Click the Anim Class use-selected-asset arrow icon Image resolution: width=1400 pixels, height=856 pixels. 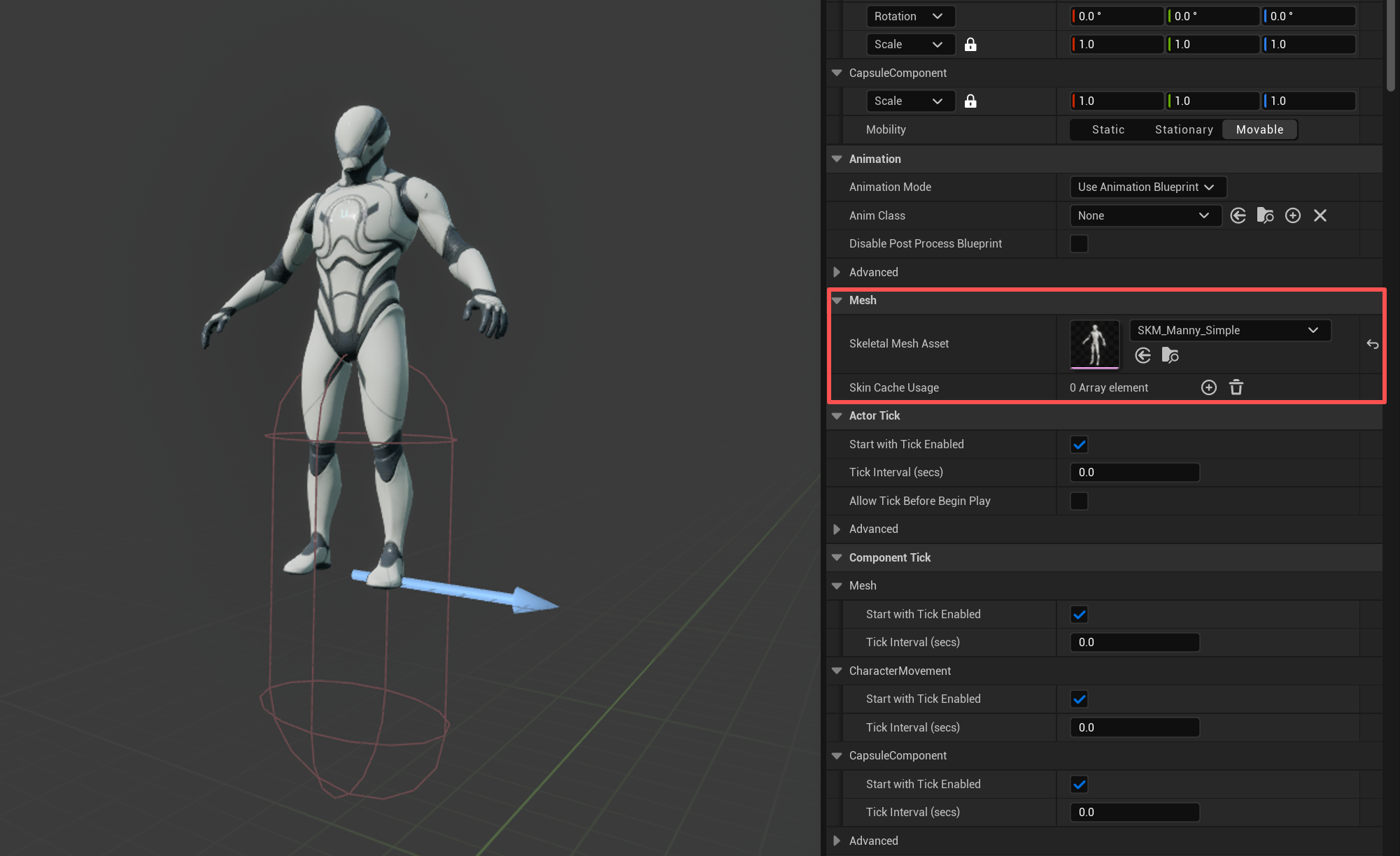(1238, 215)
